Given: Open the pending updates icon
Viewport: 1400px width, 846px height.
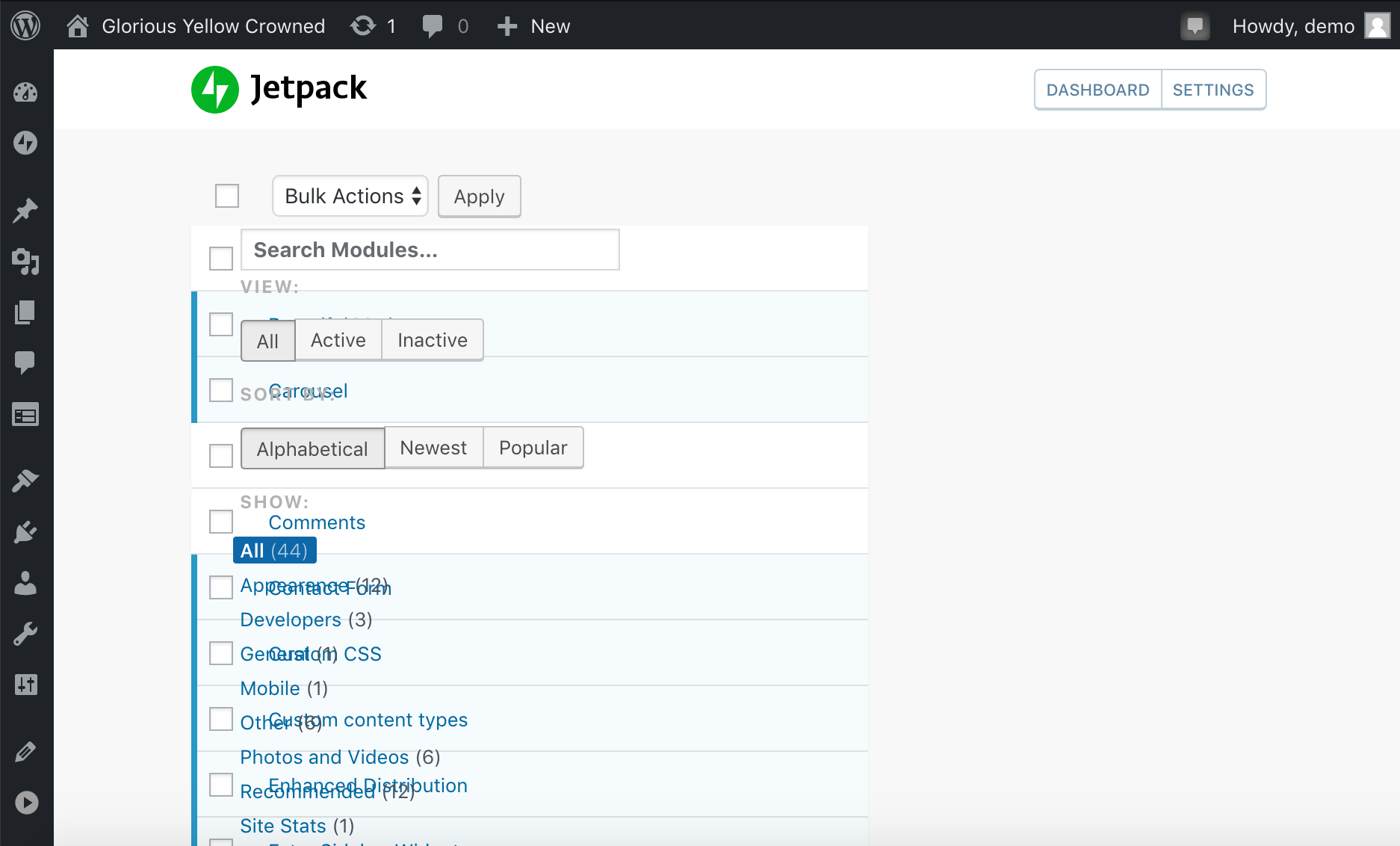Looking at the screenshot, I should 363,26.
